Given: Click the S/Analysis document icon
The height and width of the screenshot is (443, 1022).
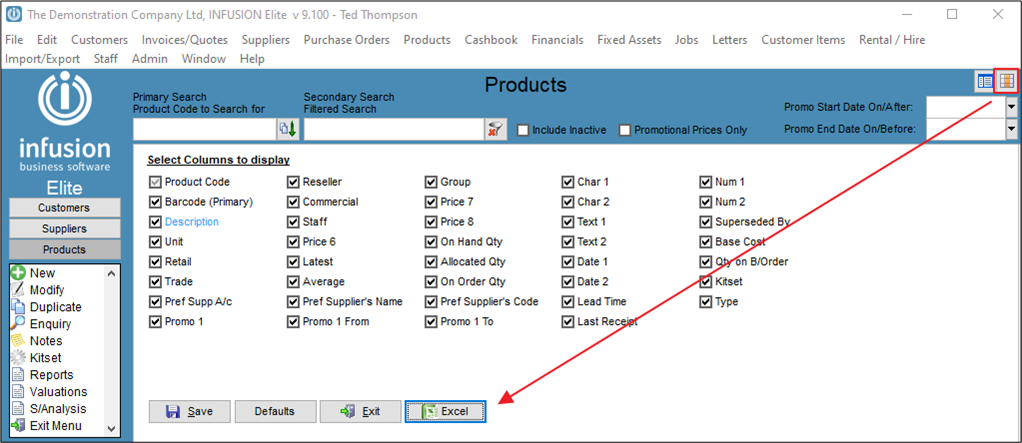Looking at the screenshot, I should point(18,408).
